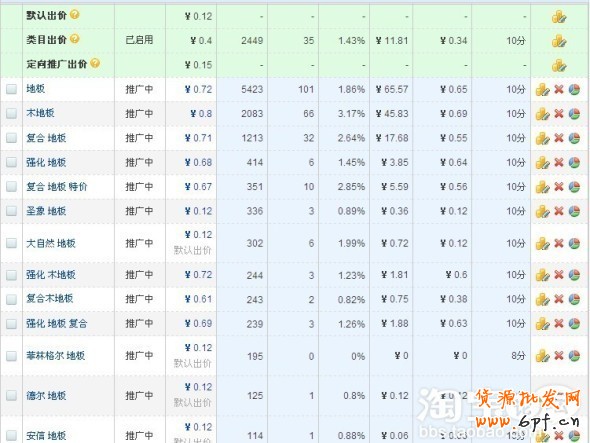Open the 木地板 keyword link
The height and width of the screenshot is (443, 590).
(x=40, y=113)
